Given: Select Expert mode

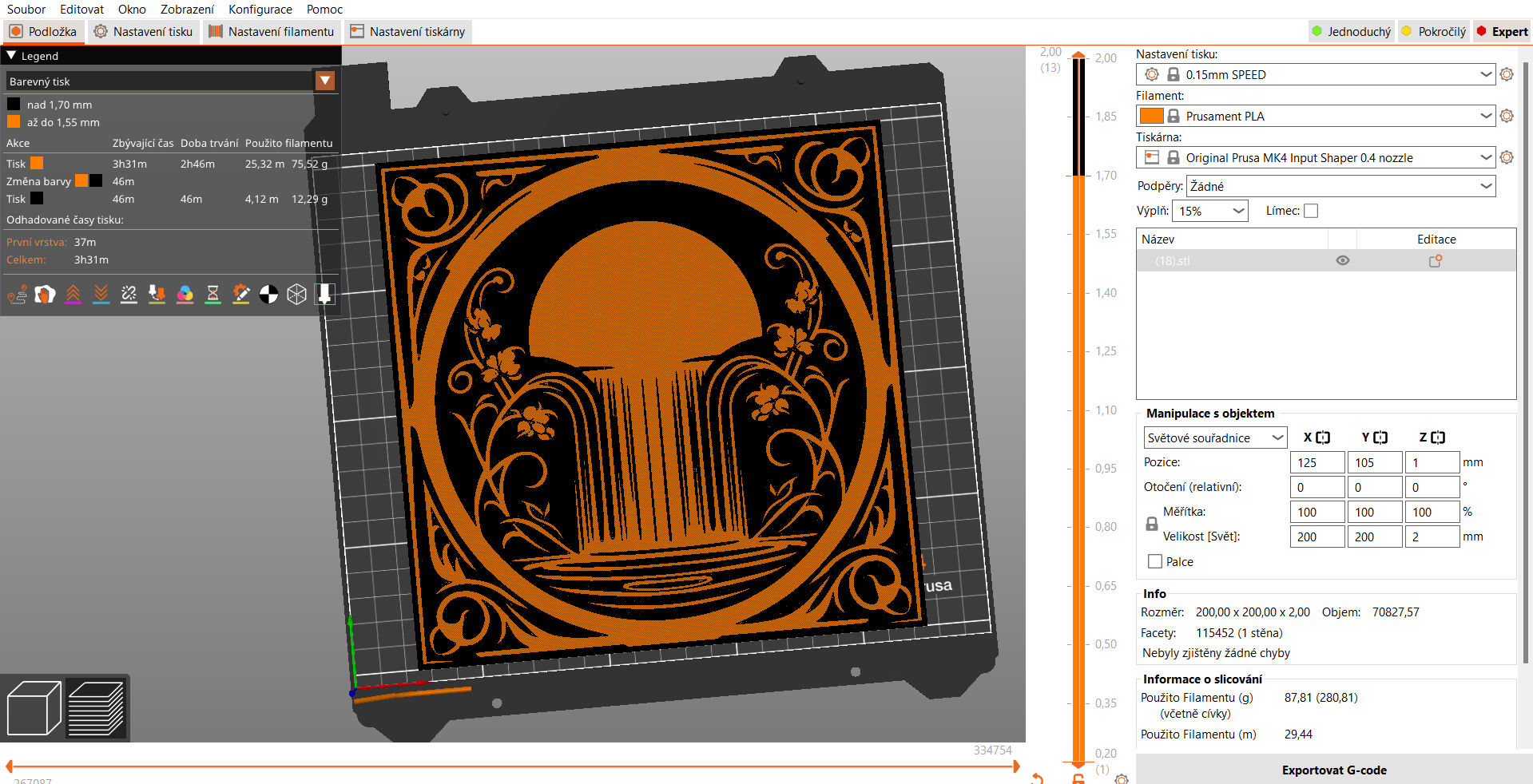Looking at the screenshot, I should (1502, 32).
